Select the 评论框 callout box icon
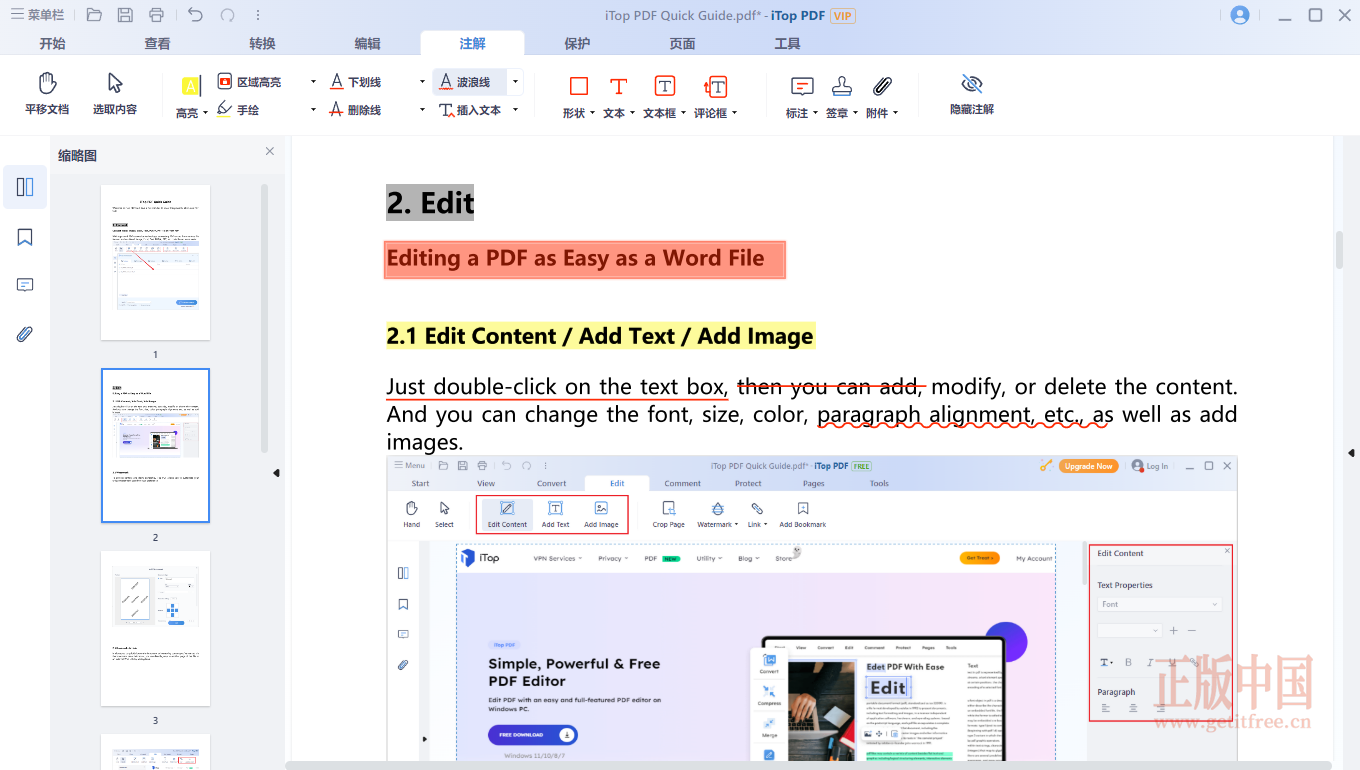The height and width of the screenshot is (770, 1360). pos(715,86)
